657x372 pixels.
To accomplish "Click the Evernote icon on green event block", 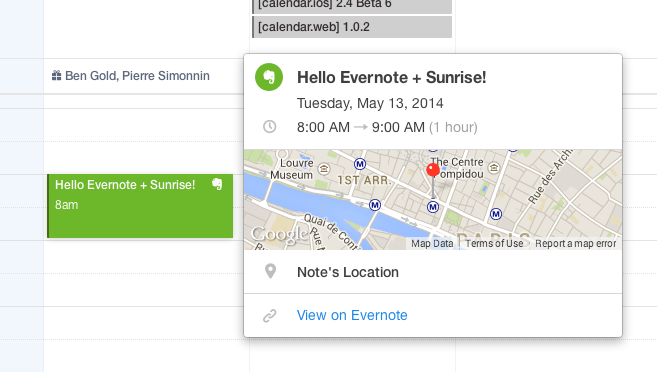I will [x=217, y=184].
